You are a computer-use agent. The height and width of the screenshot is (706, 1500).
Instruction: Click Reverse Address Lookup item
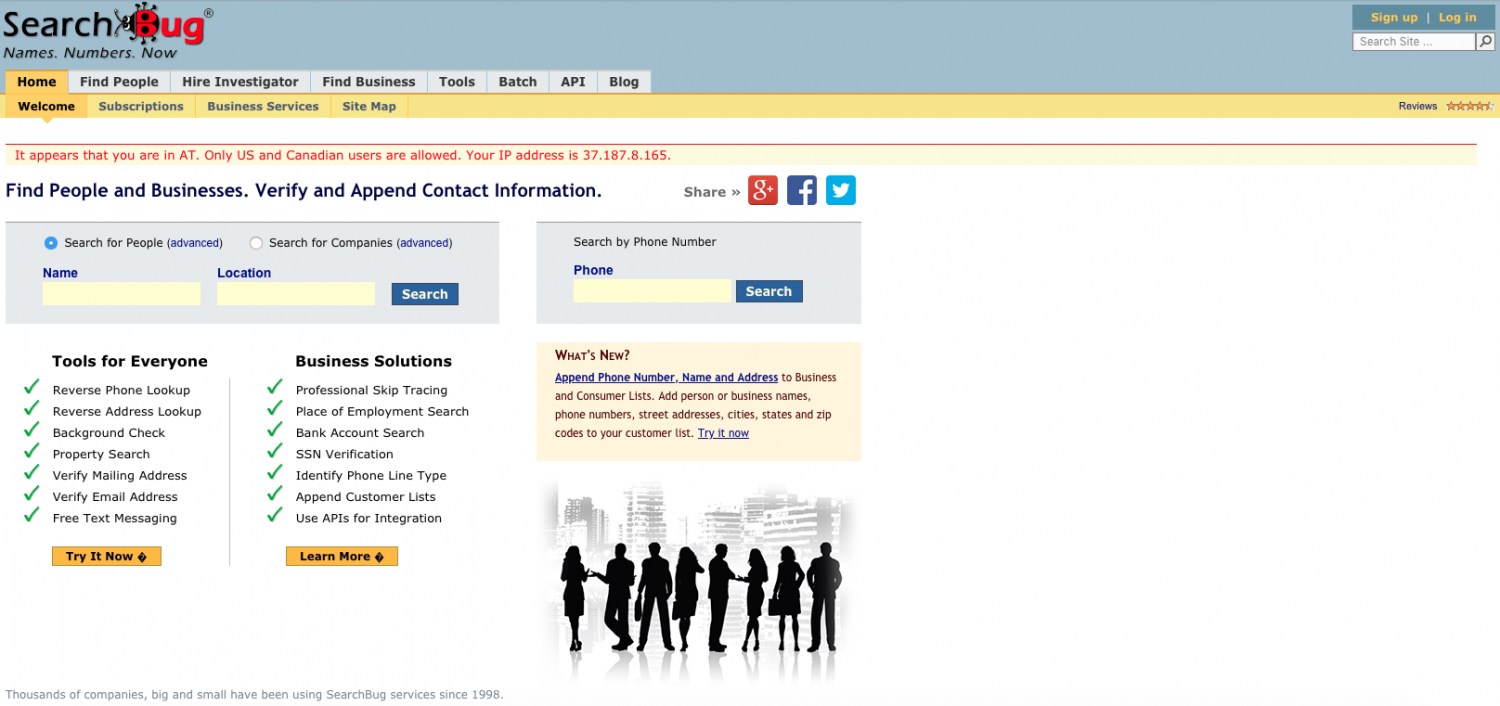[127, 411]
